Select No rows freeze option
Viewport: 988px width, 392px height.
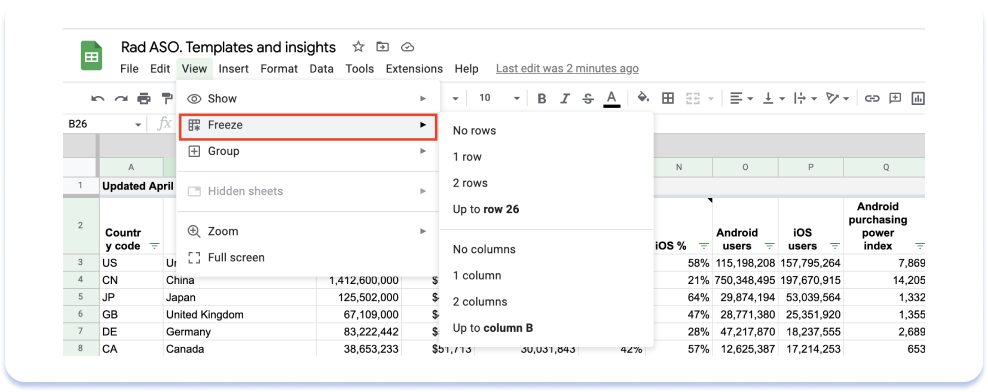pyautogui.click(x=546, y=130)
